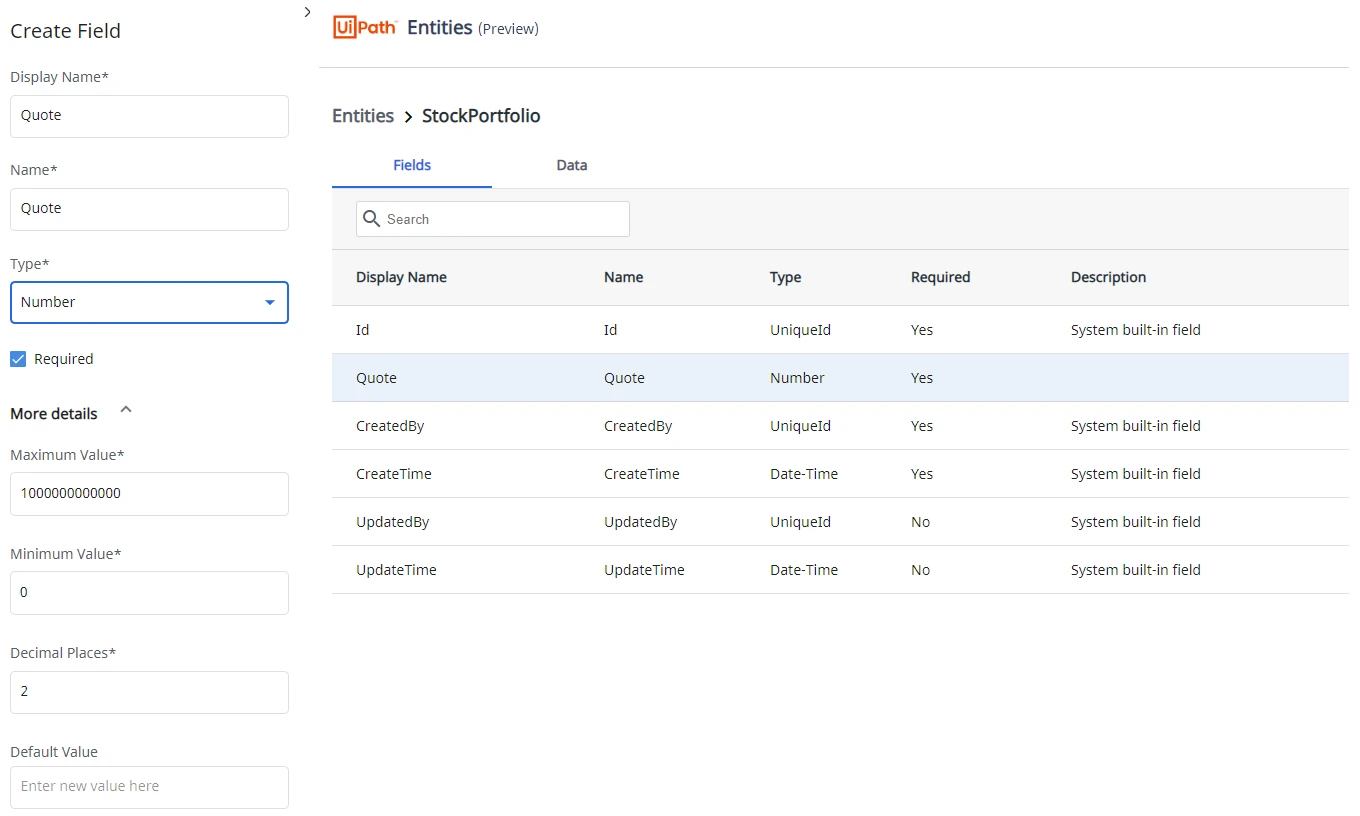
Task: Click the Required column header
Action: coord(940,277)
